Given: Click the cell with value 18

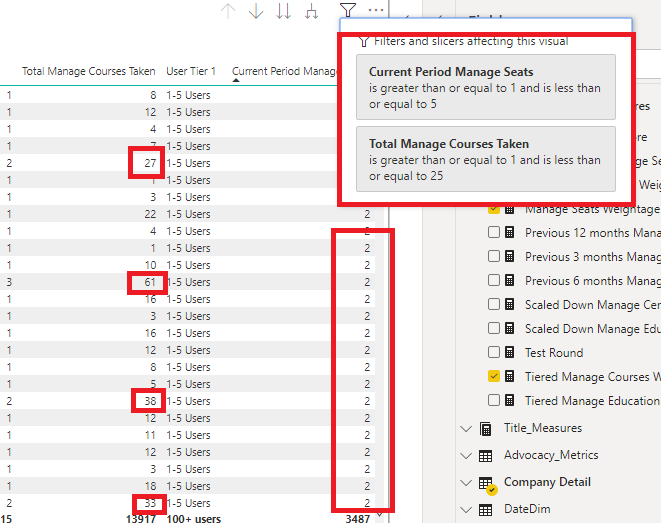Looking at the screenshot, I should tap(150, 486).
